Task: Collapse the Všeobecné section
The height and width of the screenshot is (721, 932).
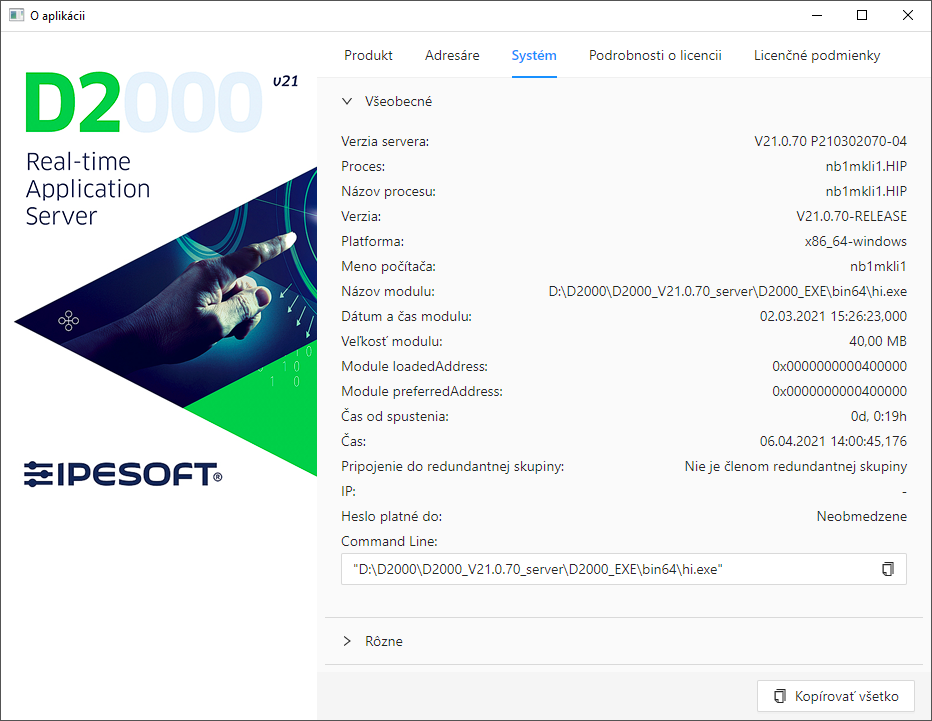Action: [x=347, y=101]
